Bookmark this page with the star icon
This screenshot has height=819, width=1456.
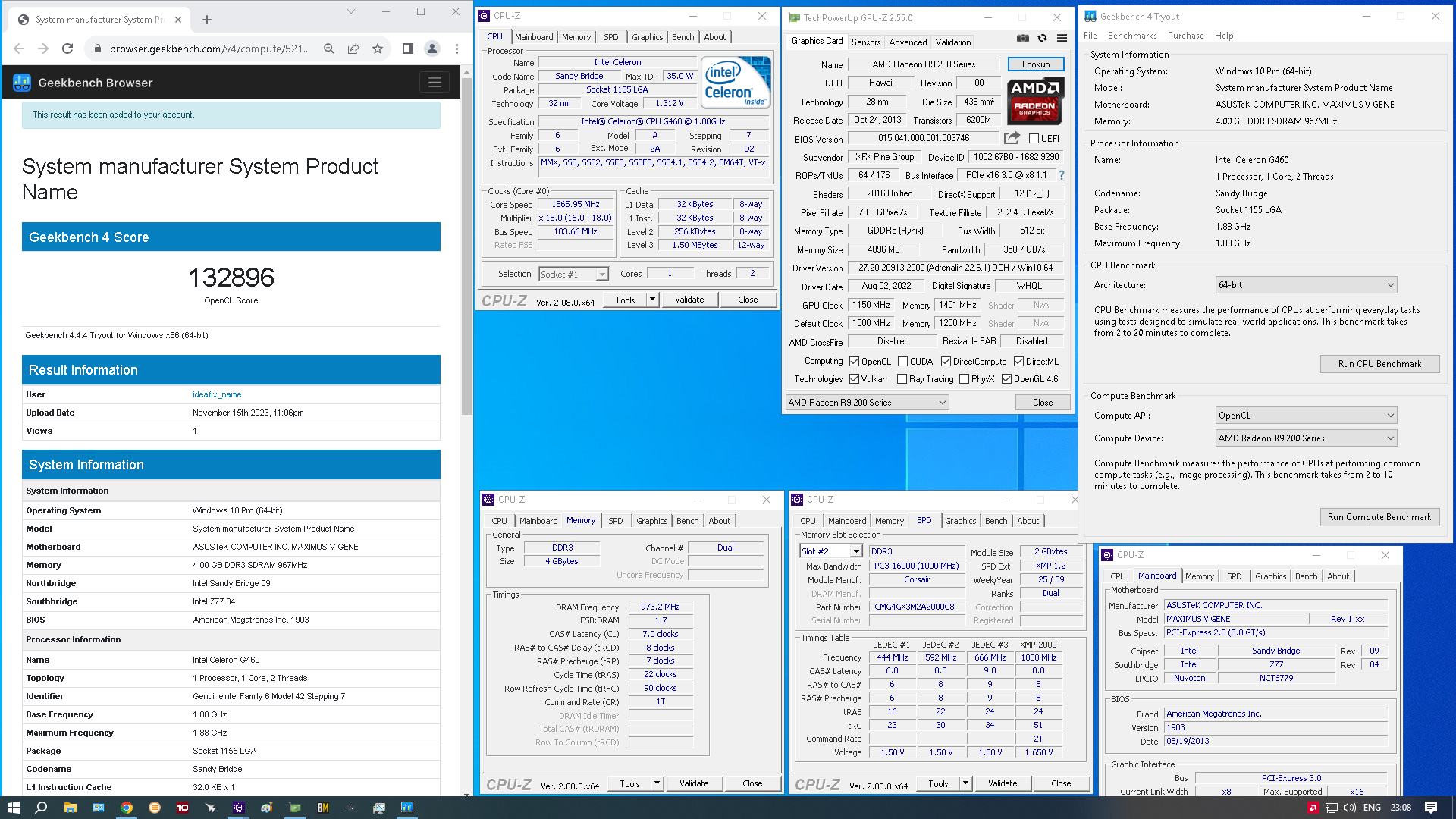pos(378,49)
